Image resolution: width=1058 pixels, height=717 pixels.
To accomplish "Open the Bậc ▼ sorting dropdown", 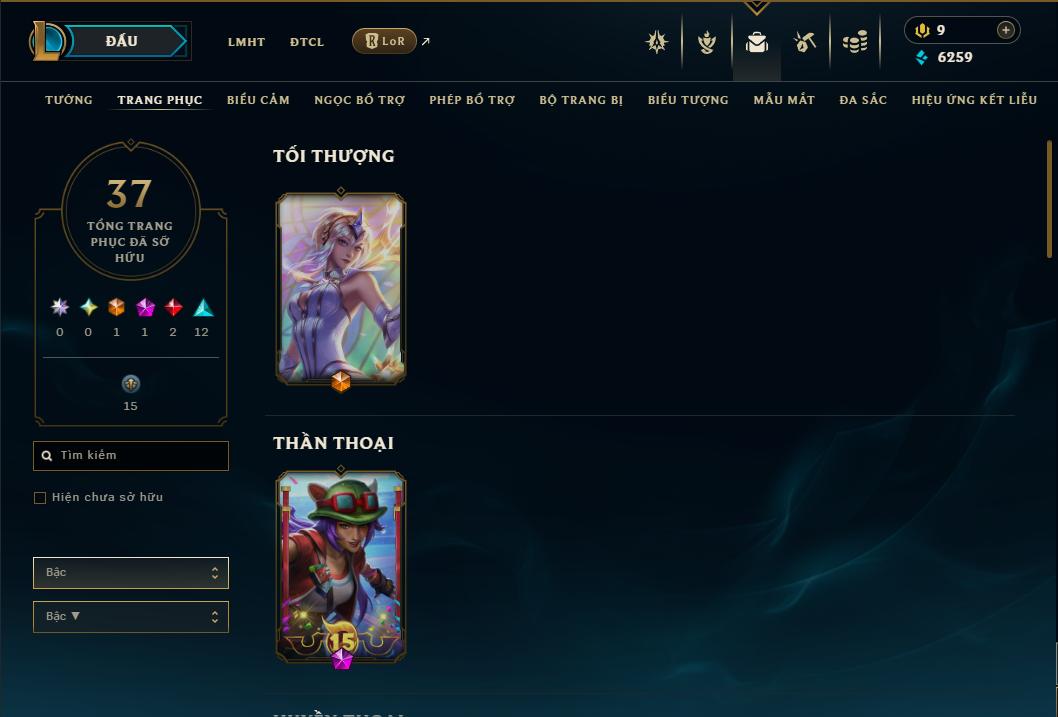I will point(131,616).
